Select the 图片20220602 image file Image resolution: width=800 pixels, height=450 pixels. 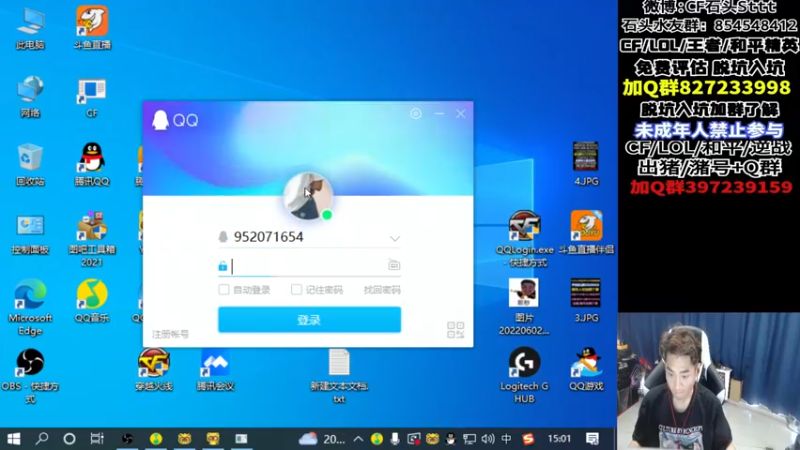click(x=524, y=307)
